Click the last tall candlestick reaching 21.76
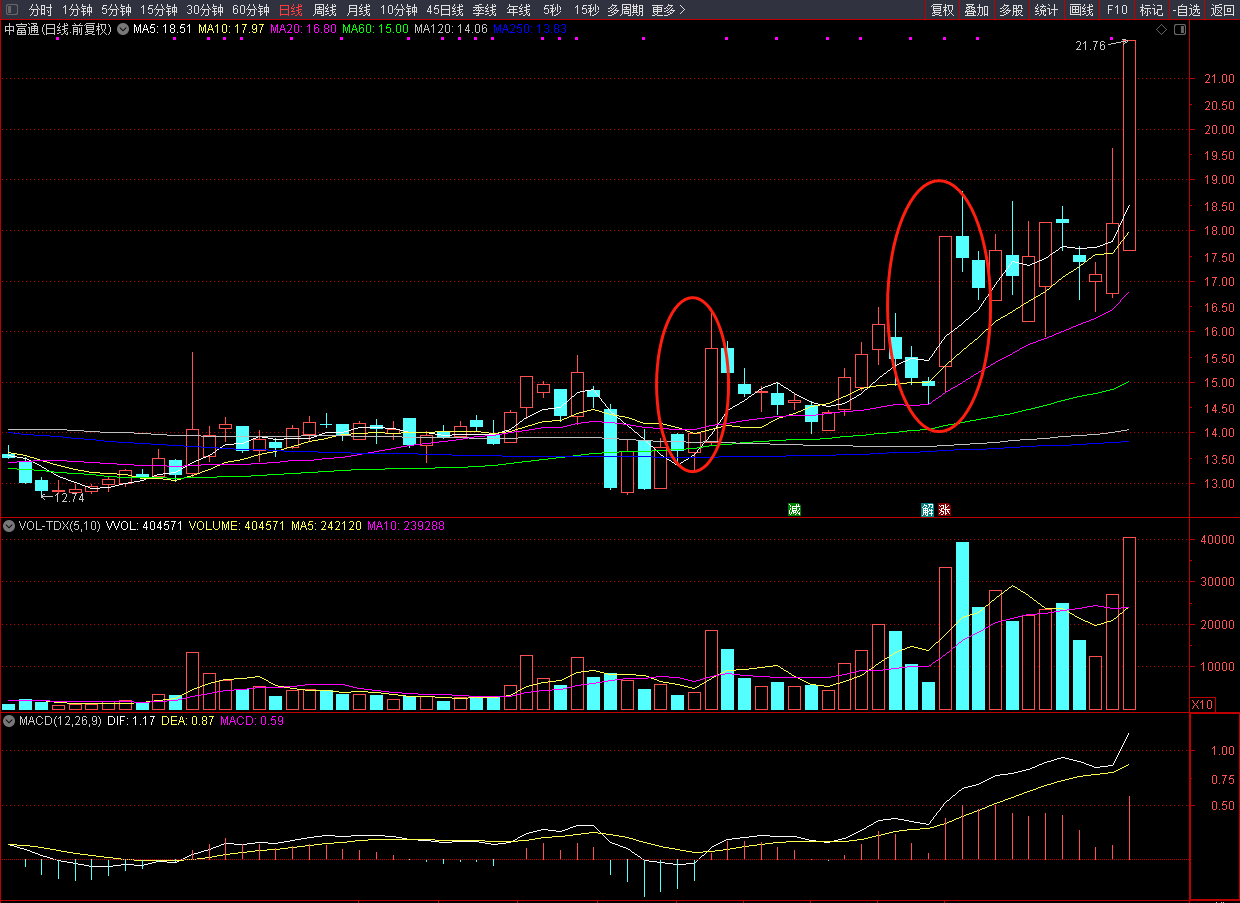 (x=1129, y=145)
